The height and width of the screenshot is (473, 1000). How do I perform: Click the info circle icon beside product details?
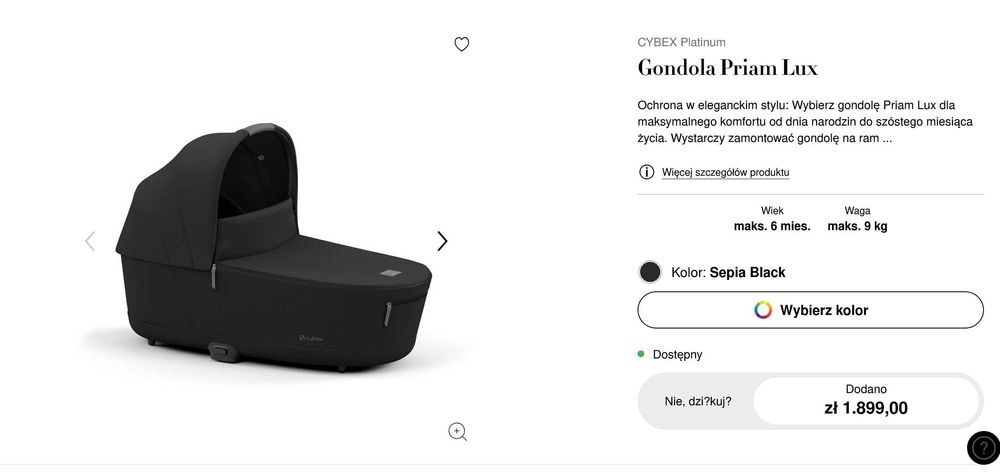[646, 172]
